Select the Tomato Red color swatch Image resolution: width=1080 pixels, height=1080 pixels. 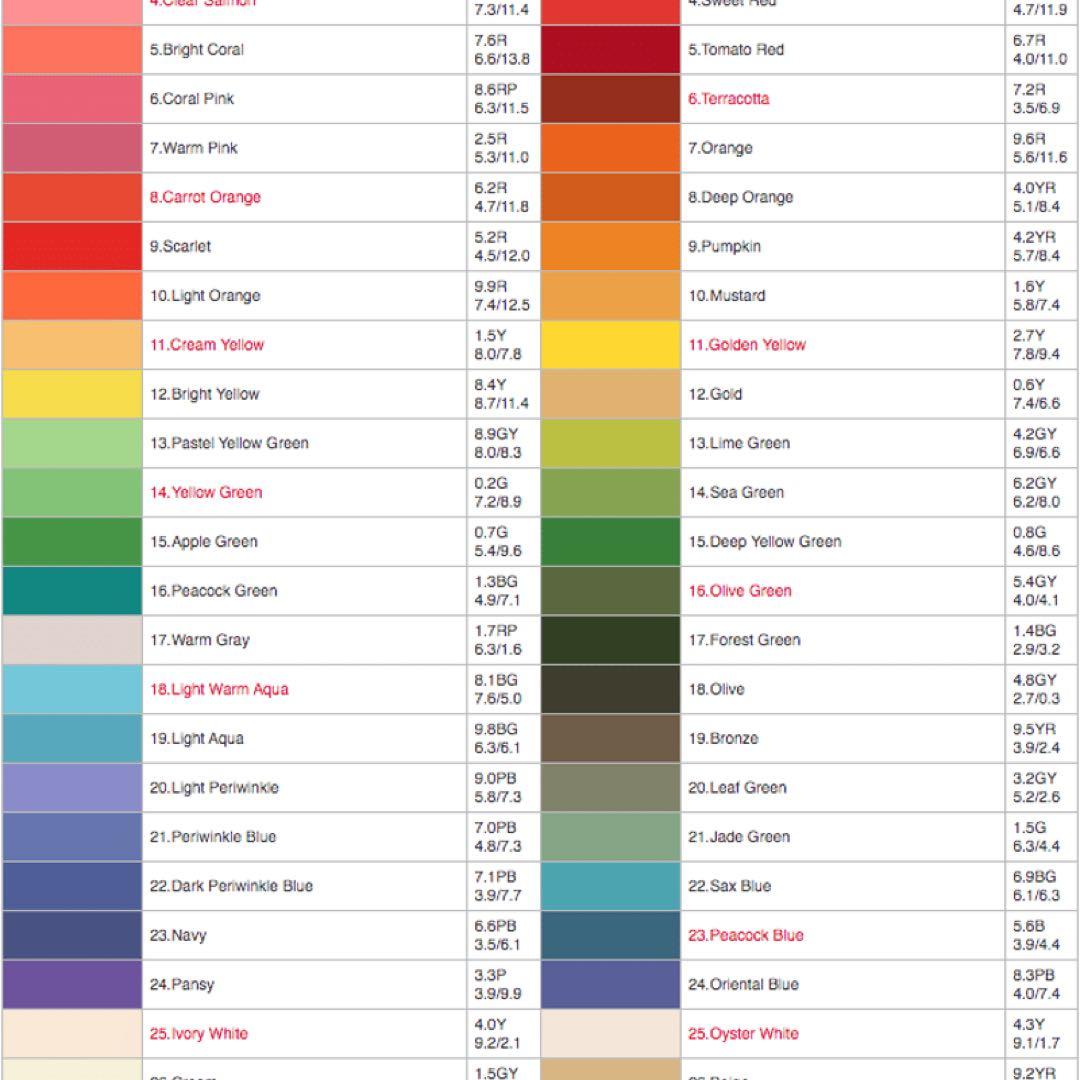pos(610,50)
